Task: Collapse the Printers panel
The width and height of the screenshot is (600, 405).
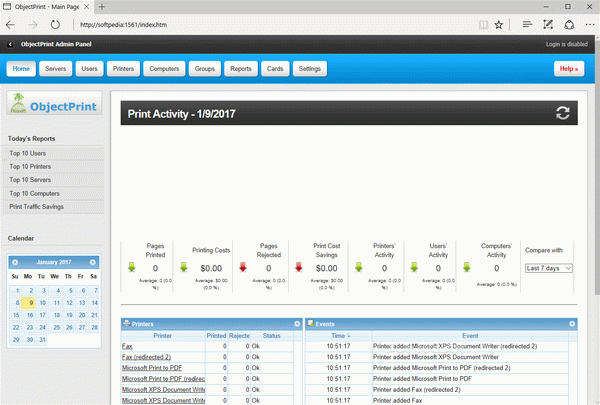Action: [297, 324]
